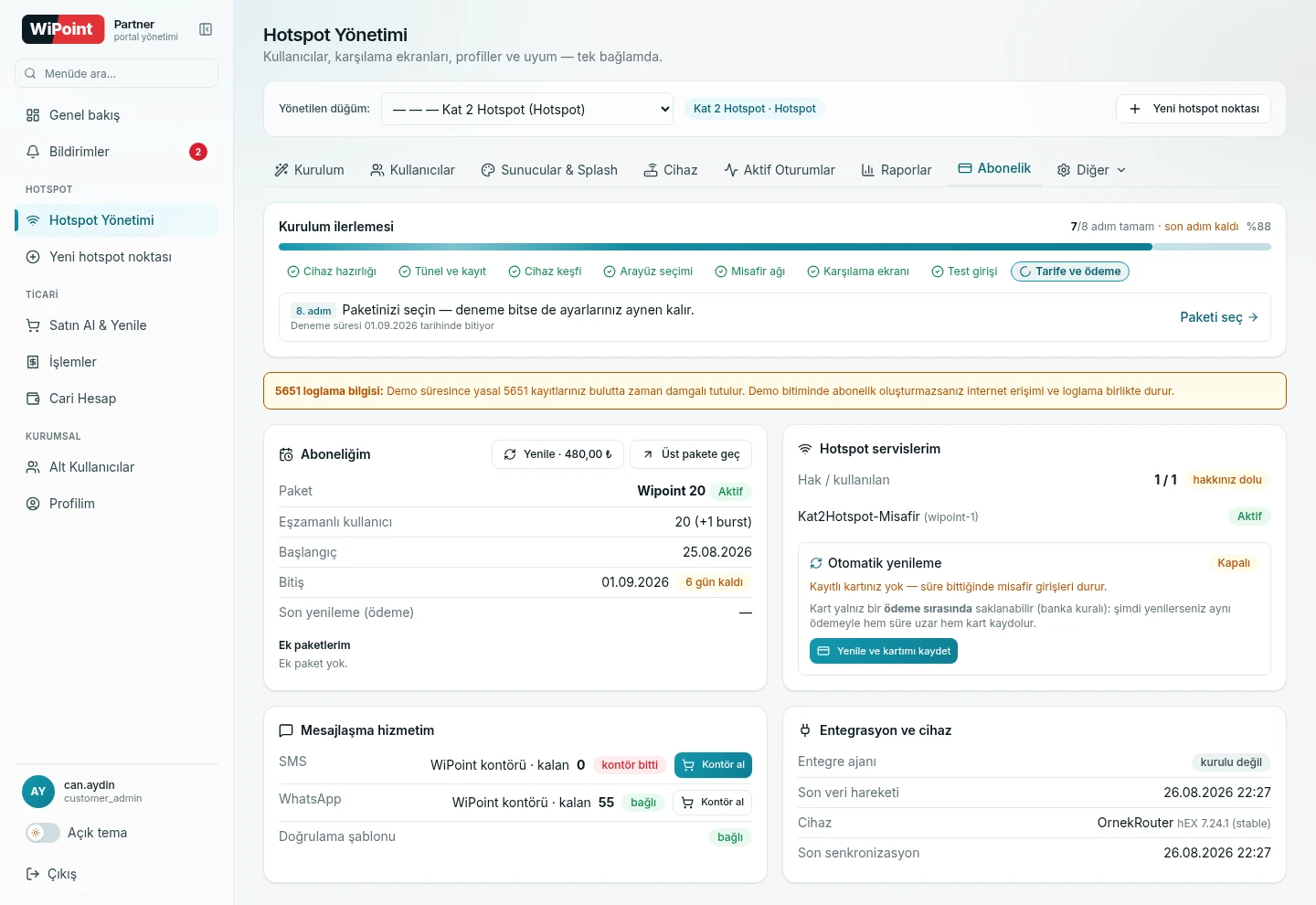The image size is (1316, 905).
Task: Open Bildirimler bell icon
Action: pyautogui.click(x=33, y=152)
